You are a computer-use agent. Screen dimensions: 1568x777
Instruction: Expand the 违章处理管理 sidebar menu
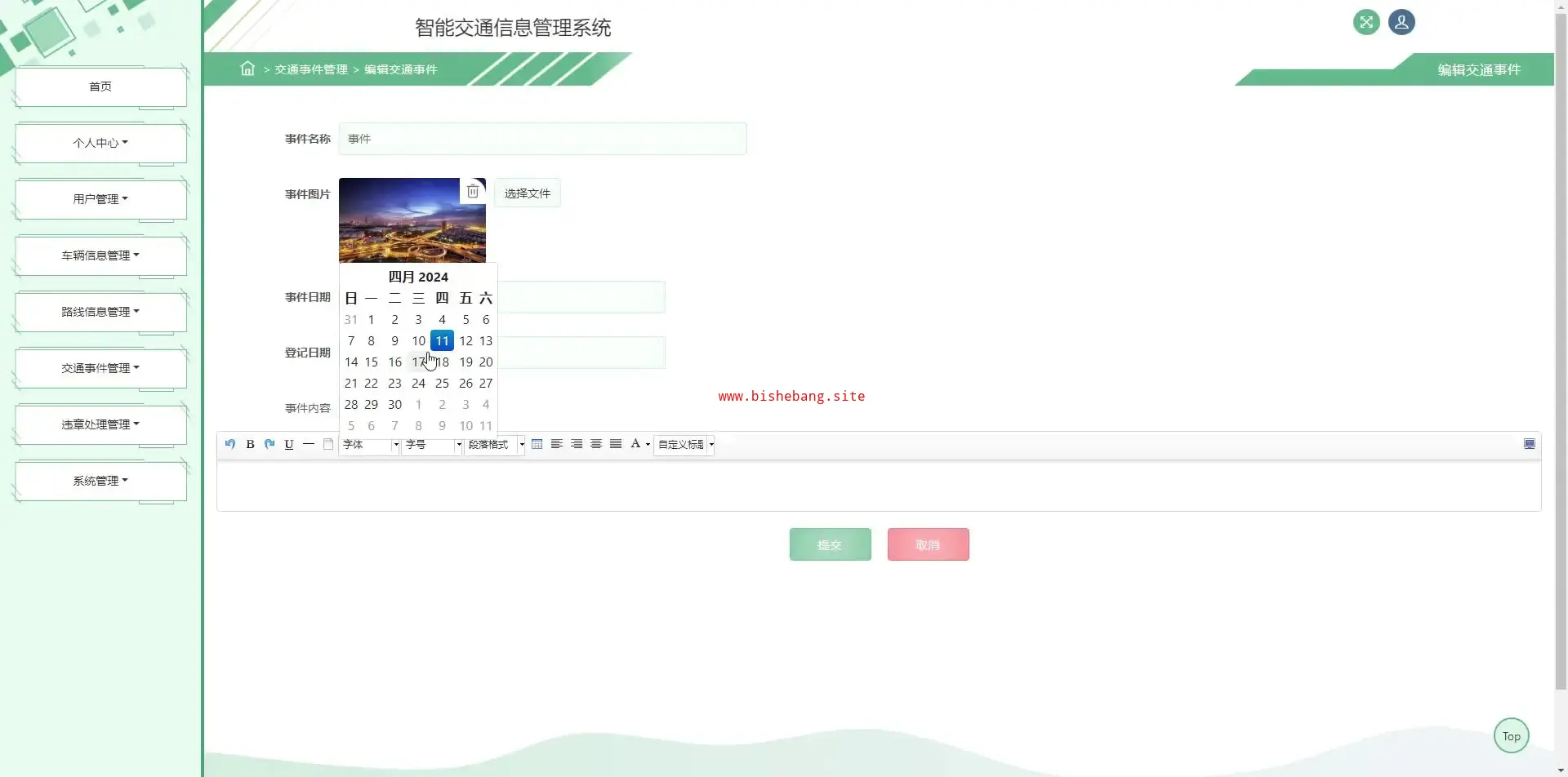(x=100, y=424)
